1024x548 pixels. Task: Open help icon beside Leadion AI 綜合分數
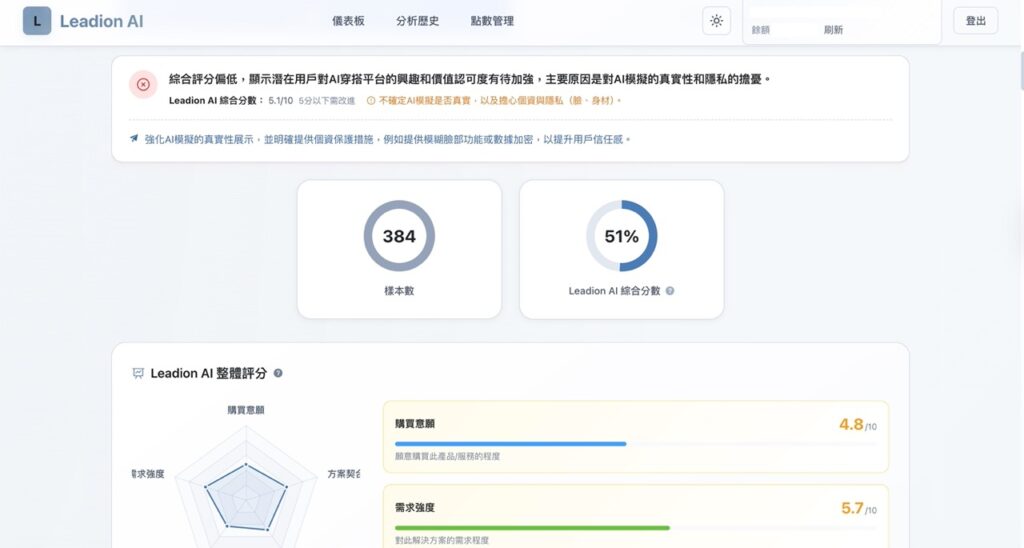pos(669,291)
